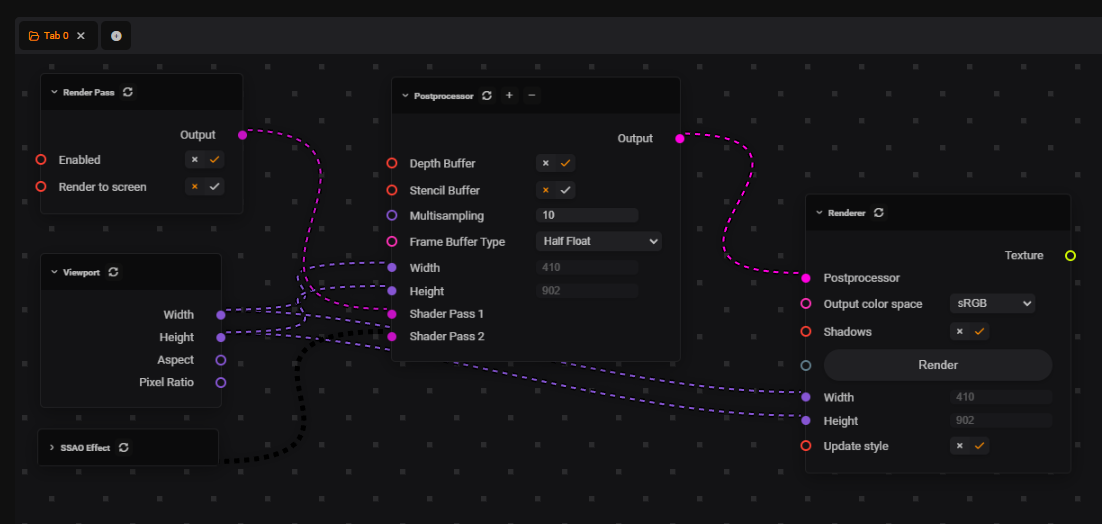Select the Viewport Pixel Ratio output socket

(221, 383)
